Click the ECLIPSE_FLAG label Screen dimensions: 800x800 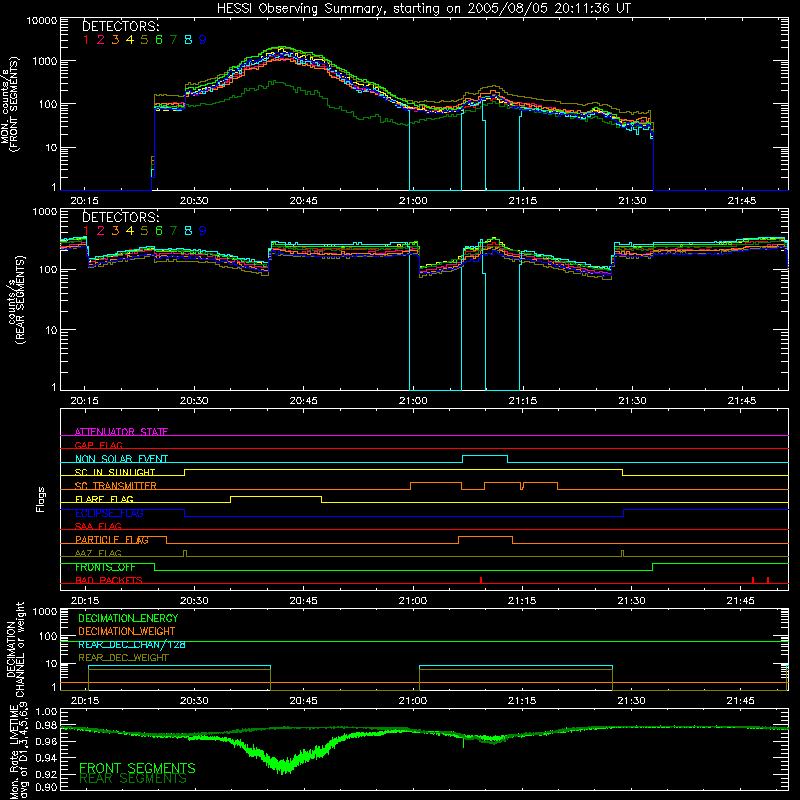109,513
